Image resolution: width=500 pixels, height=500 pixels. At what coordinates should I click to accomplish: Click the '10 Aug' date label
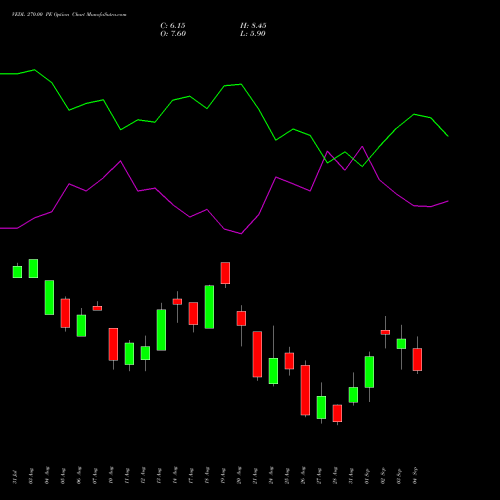[x=111, y=476]
